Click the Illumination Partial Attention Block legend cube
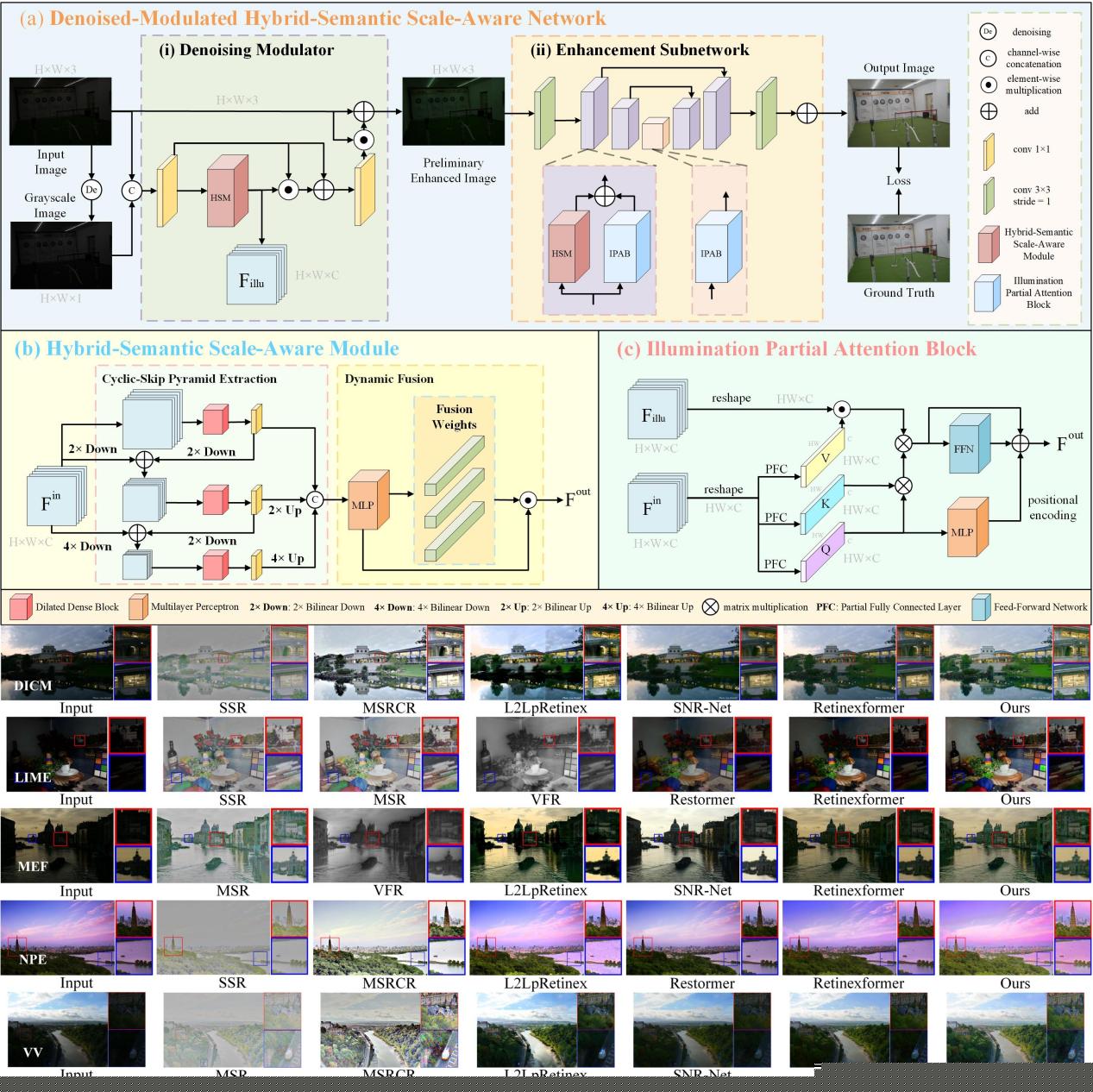Screen dimensions: 1093x1092 [987, 293]
